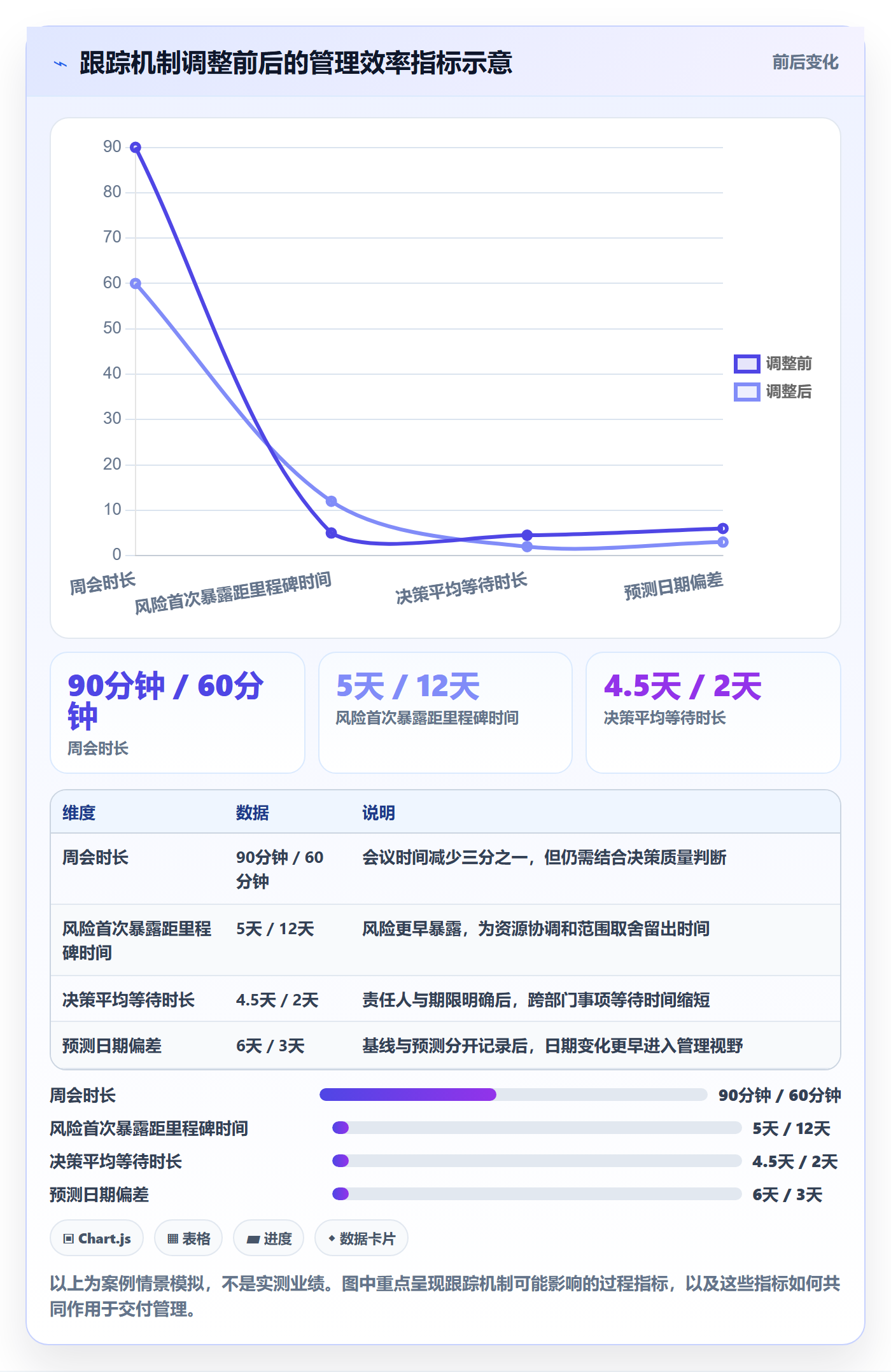Image resolution: width=891 pixels, height=1372 pixels.
Task: Click the 表格 tag chip
Action: [188, 1238]
